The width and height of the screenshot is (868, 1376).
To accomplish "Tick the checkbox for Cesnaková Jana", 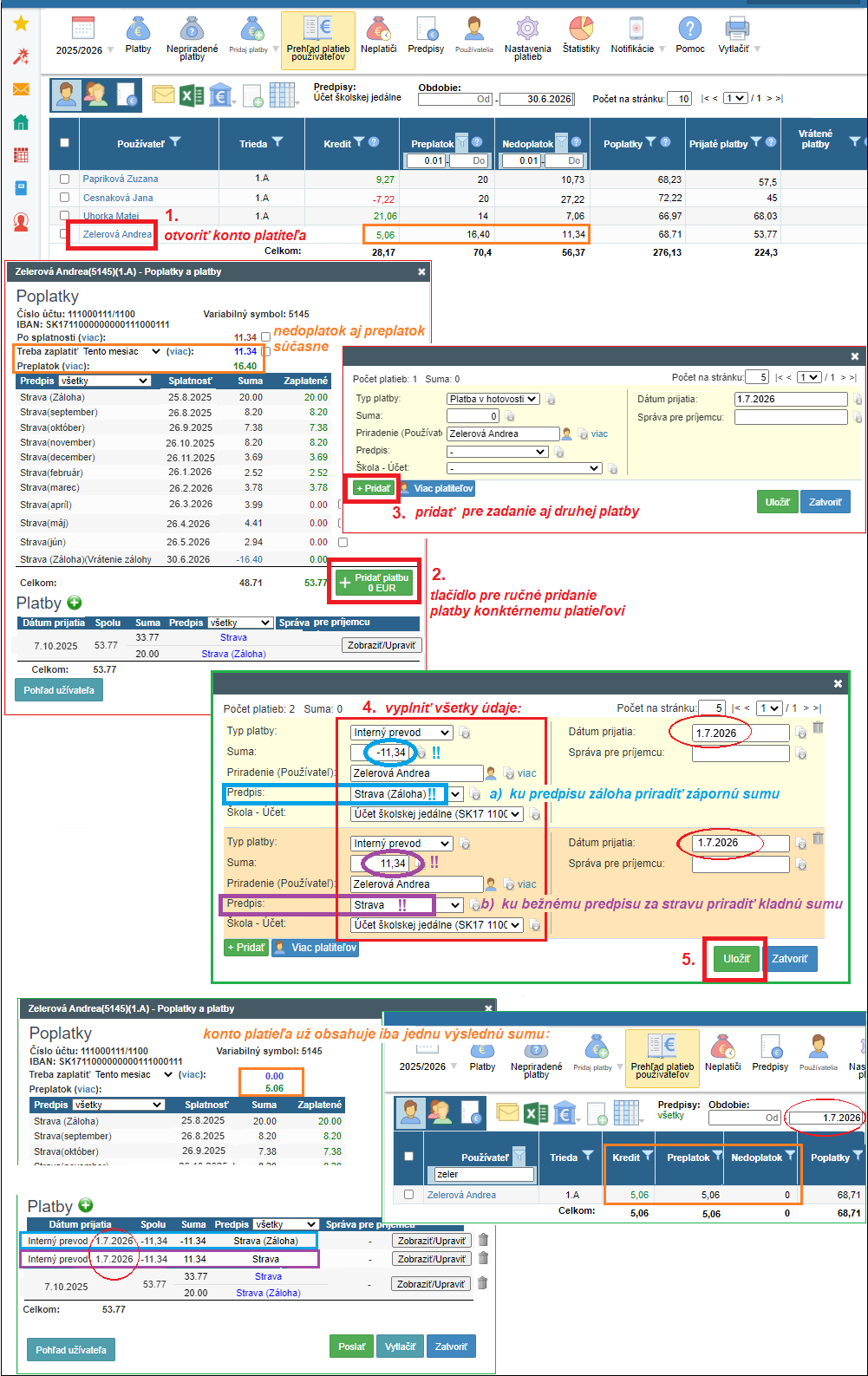I will [x=64, y=197].
